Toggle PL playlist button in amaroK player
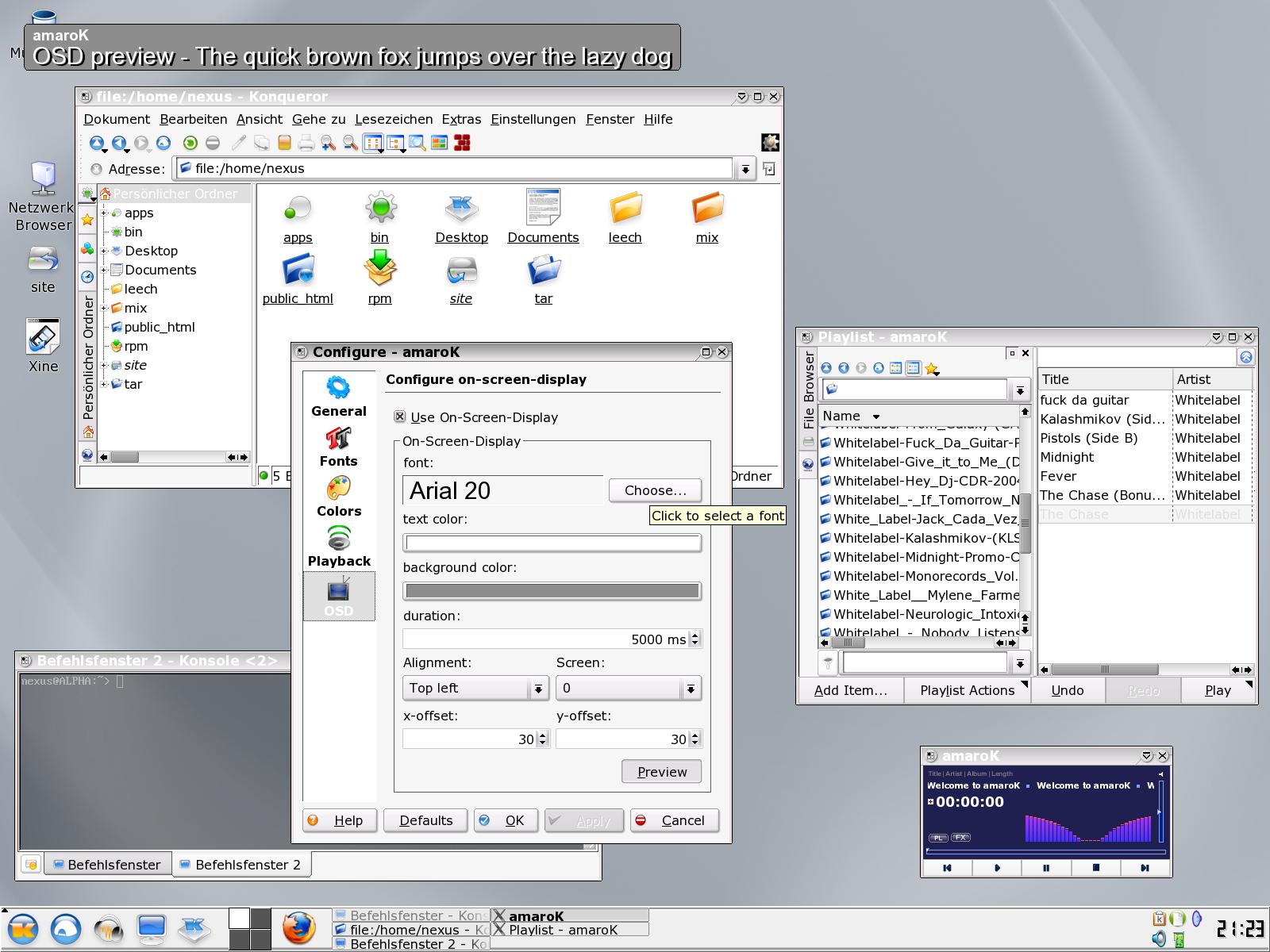 pyautogui.click(x=937, y=838)
